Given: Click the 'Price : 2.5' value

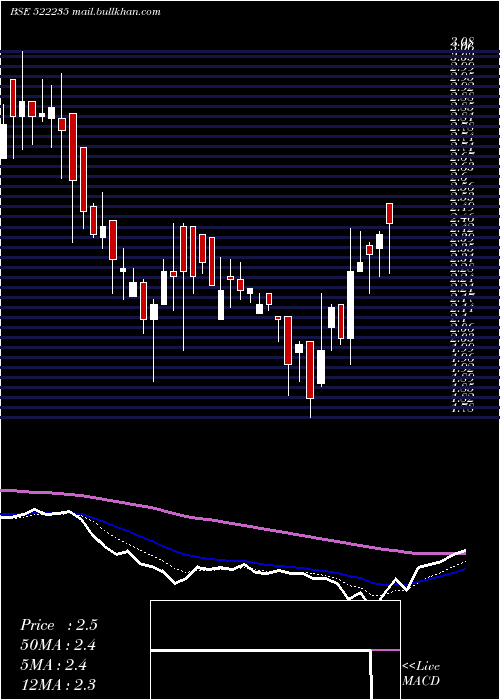Looking at the screenshot, I should [x=58, y=625].
